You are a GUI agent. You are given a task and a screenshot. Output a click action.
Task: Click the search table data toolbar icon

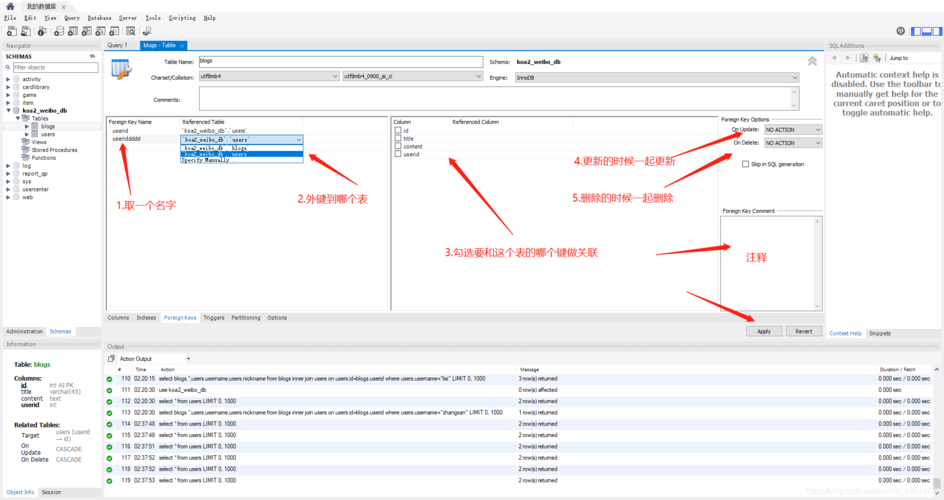point(131,31)
